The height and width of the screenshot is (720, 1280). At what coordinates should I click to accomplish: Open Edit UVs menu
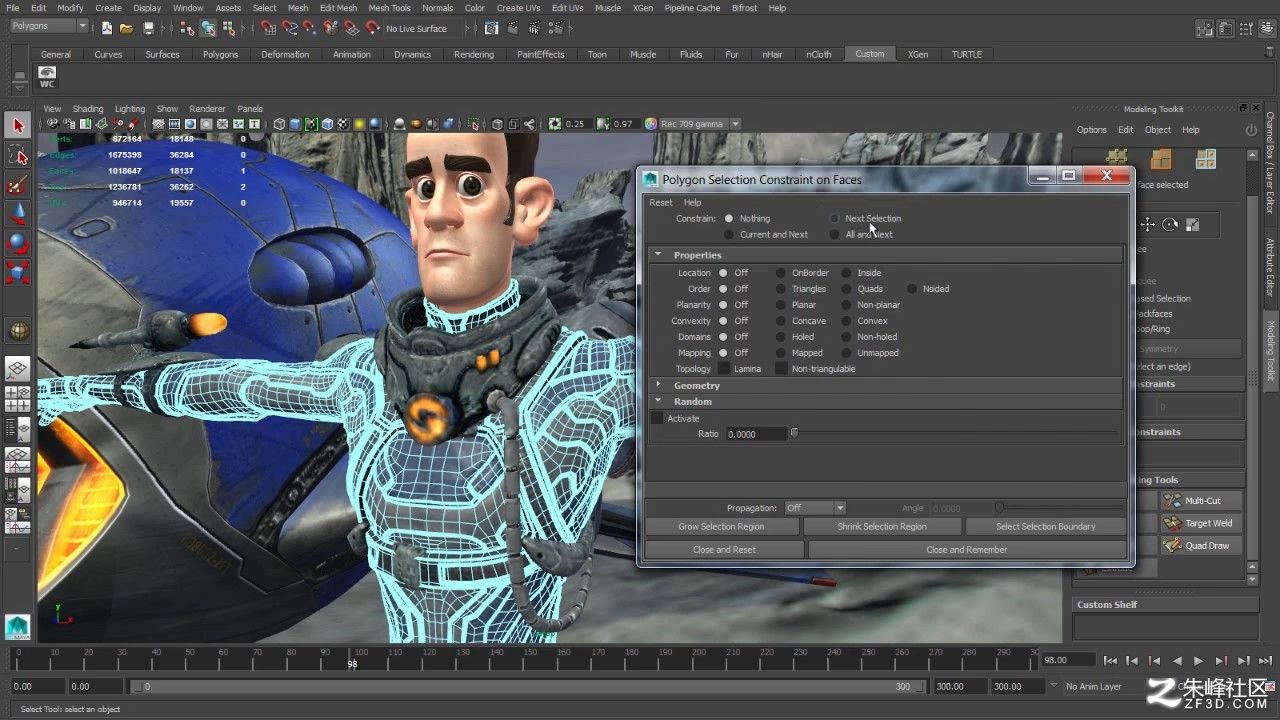tap(567, 8)
